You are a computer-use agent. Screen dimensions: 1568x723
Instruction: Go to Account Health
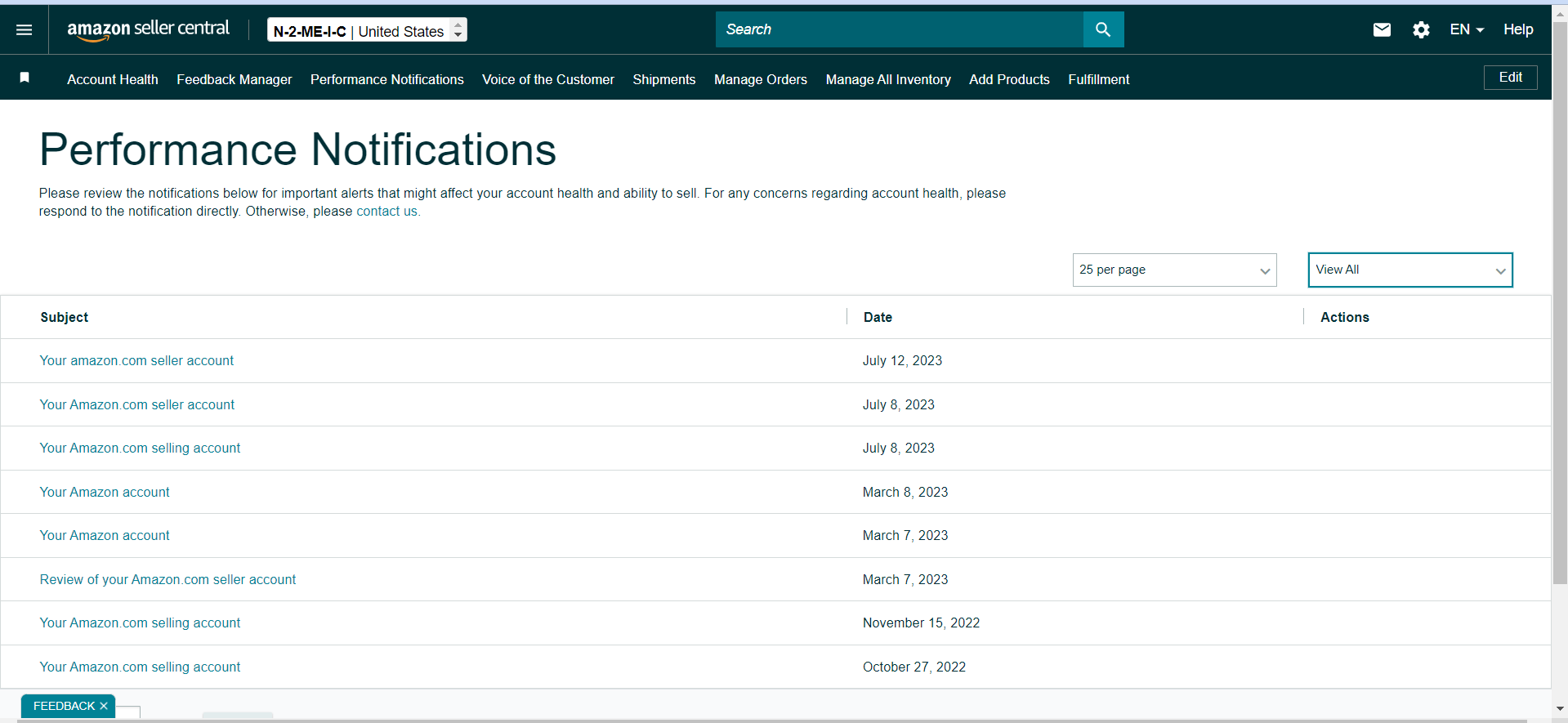[x=113, y=79]
